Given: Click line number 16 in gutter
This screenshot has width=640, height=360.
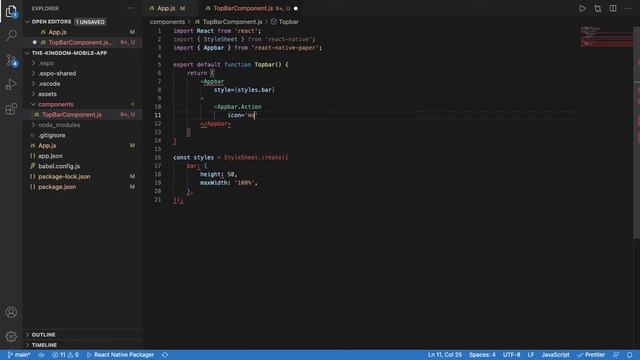Looking at the screenshot, I should click(x=158, y=157).
